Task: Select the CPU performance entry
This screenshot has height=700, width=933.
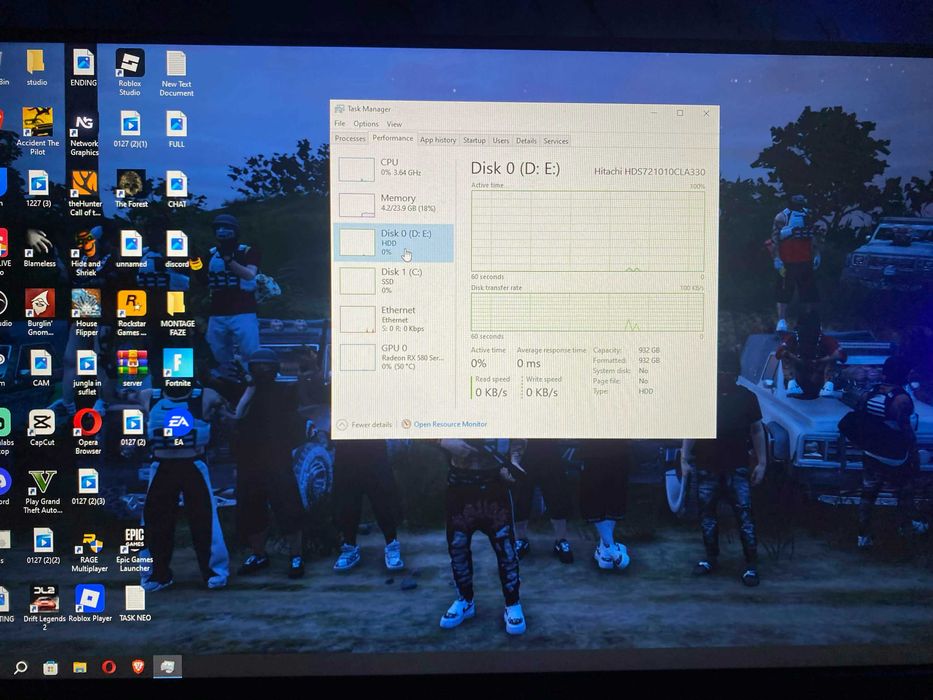Action: (x=394, y=168)
